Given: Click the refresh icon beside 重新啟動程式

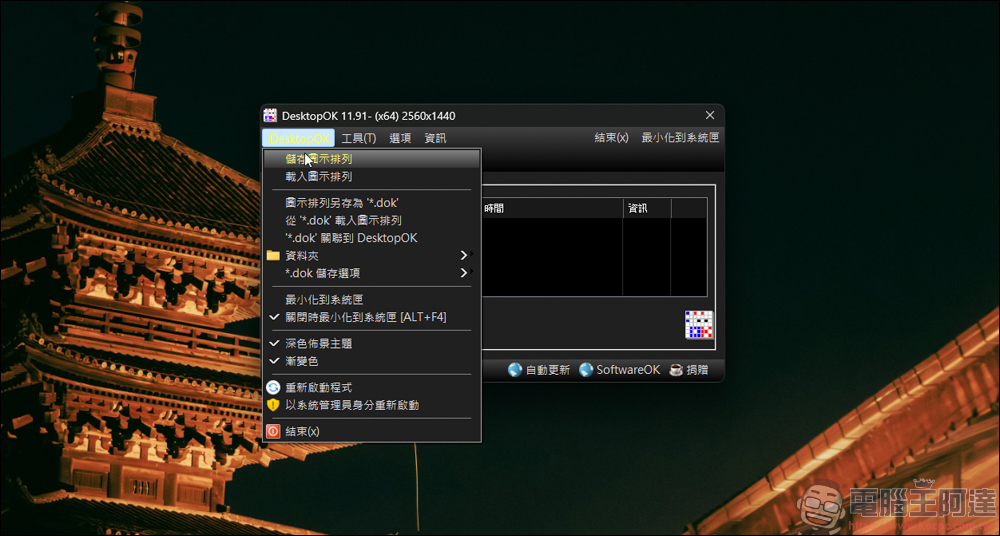Looking at the screenshot, I should coord(273,387).
